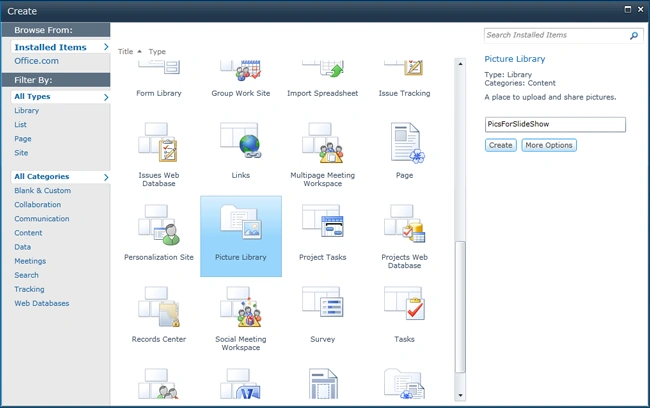
Task: Select the Multipage Meeting Workspace icon
Action: tap(323, 142)
